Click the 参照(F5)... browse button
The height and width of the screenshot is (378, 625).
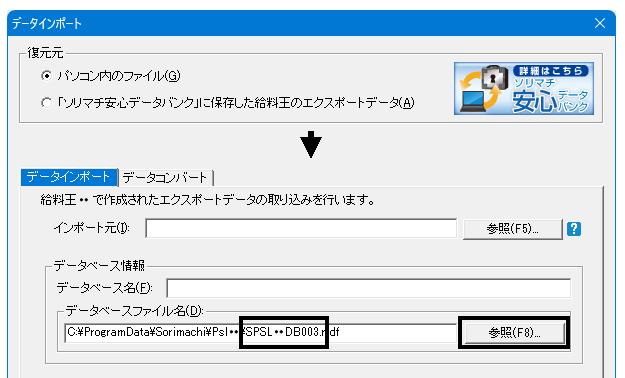pos(512,229)
